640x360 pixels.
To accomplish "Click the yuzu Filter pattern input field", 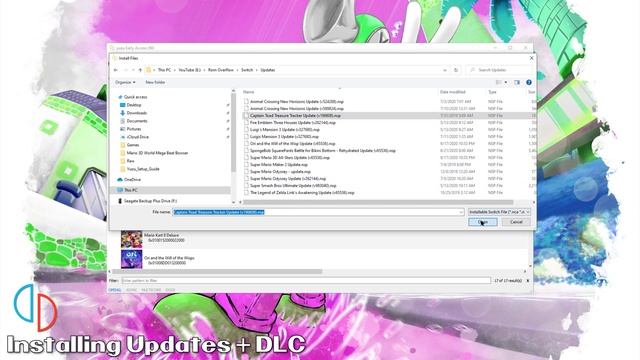I will point(306,281).
